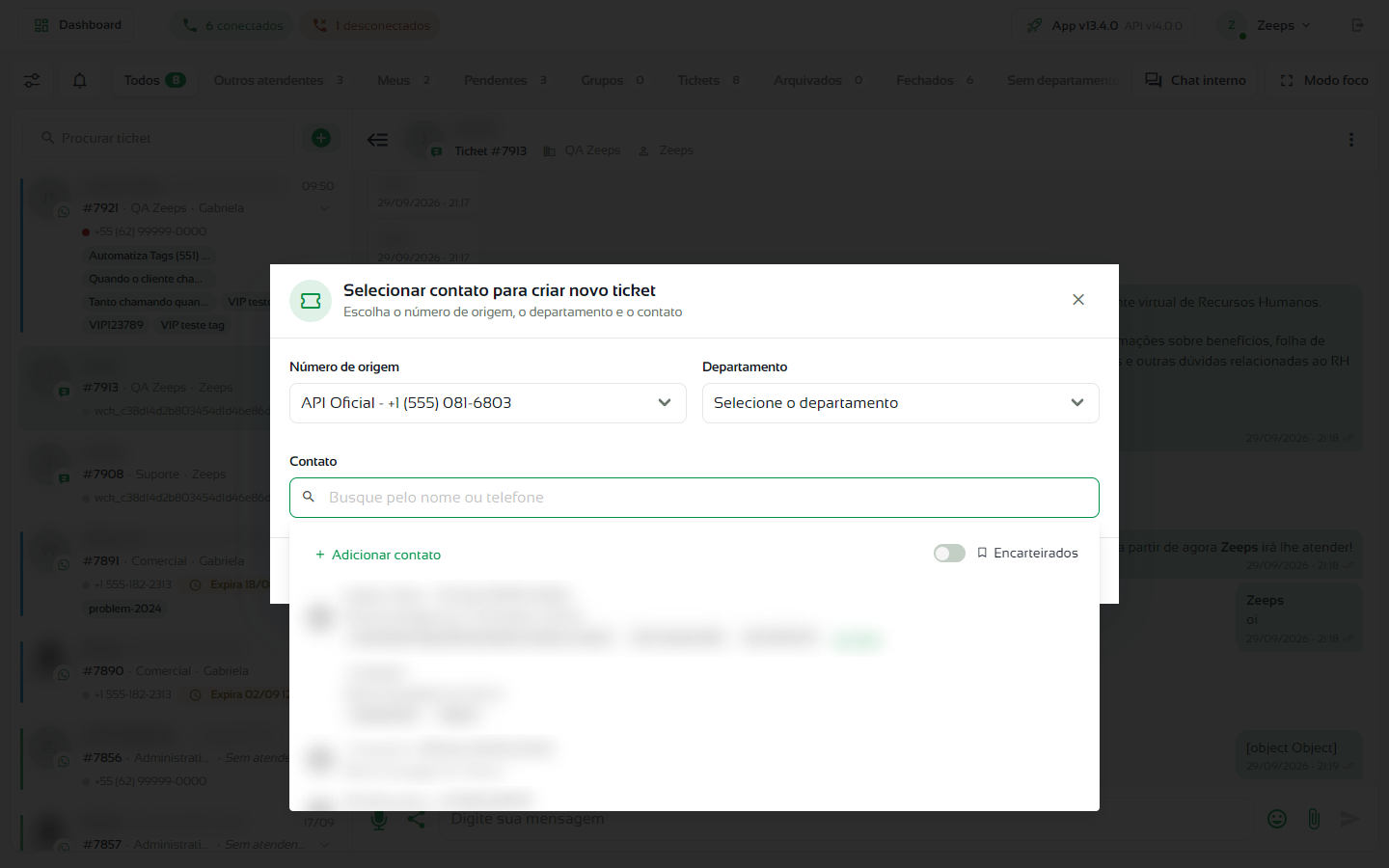Expand ticket #7921 chevron
This screenshot has width=1389, height=868.
(x=324, y=208)
